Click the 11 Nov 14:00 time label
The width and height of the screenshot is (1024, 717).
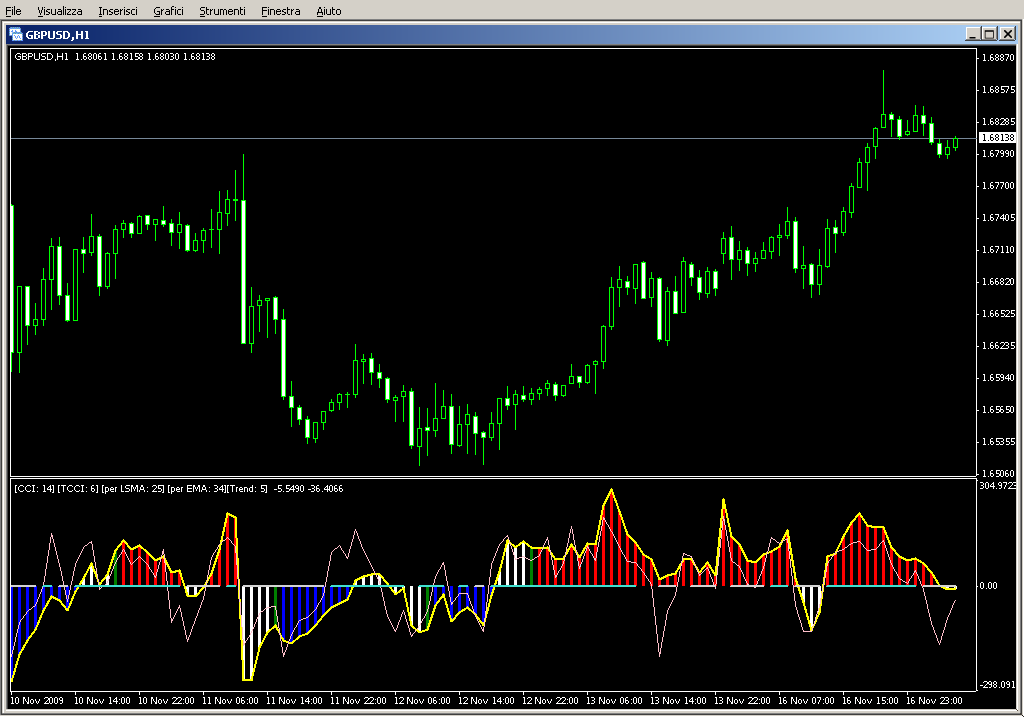pos(294,701)
